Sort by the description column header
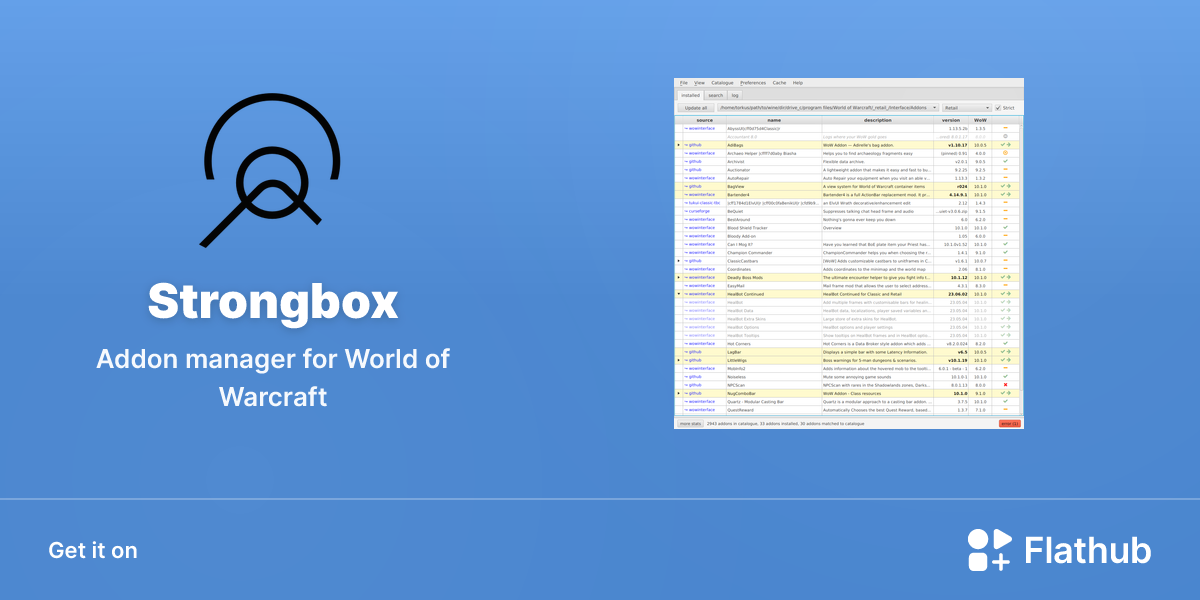Screen dimensions: 1200x600 click(878, 120)
